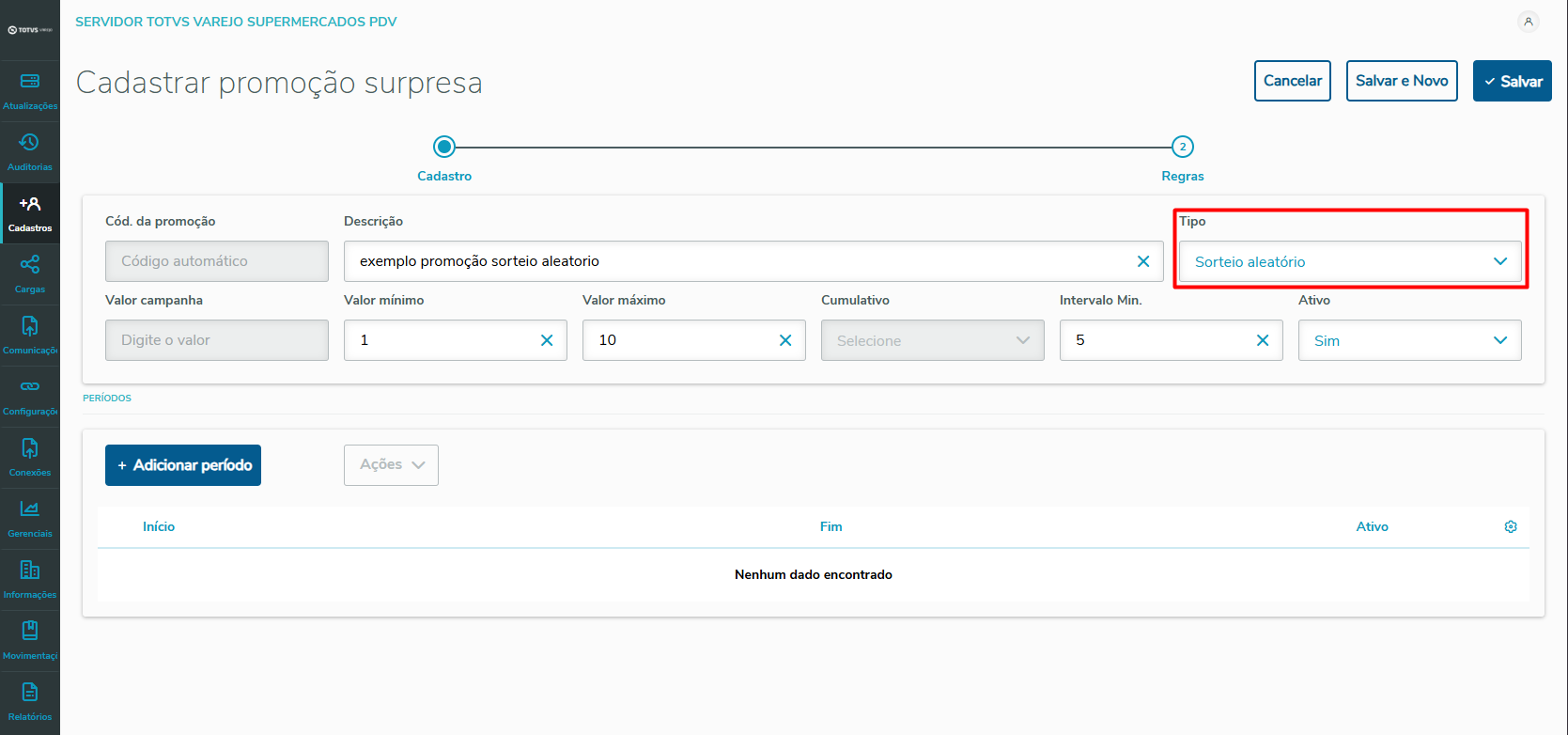The height and width of the screenshot is (735, 1568).
Task: Open the Auditorias history icon
Action: click(x=30, y=143)
